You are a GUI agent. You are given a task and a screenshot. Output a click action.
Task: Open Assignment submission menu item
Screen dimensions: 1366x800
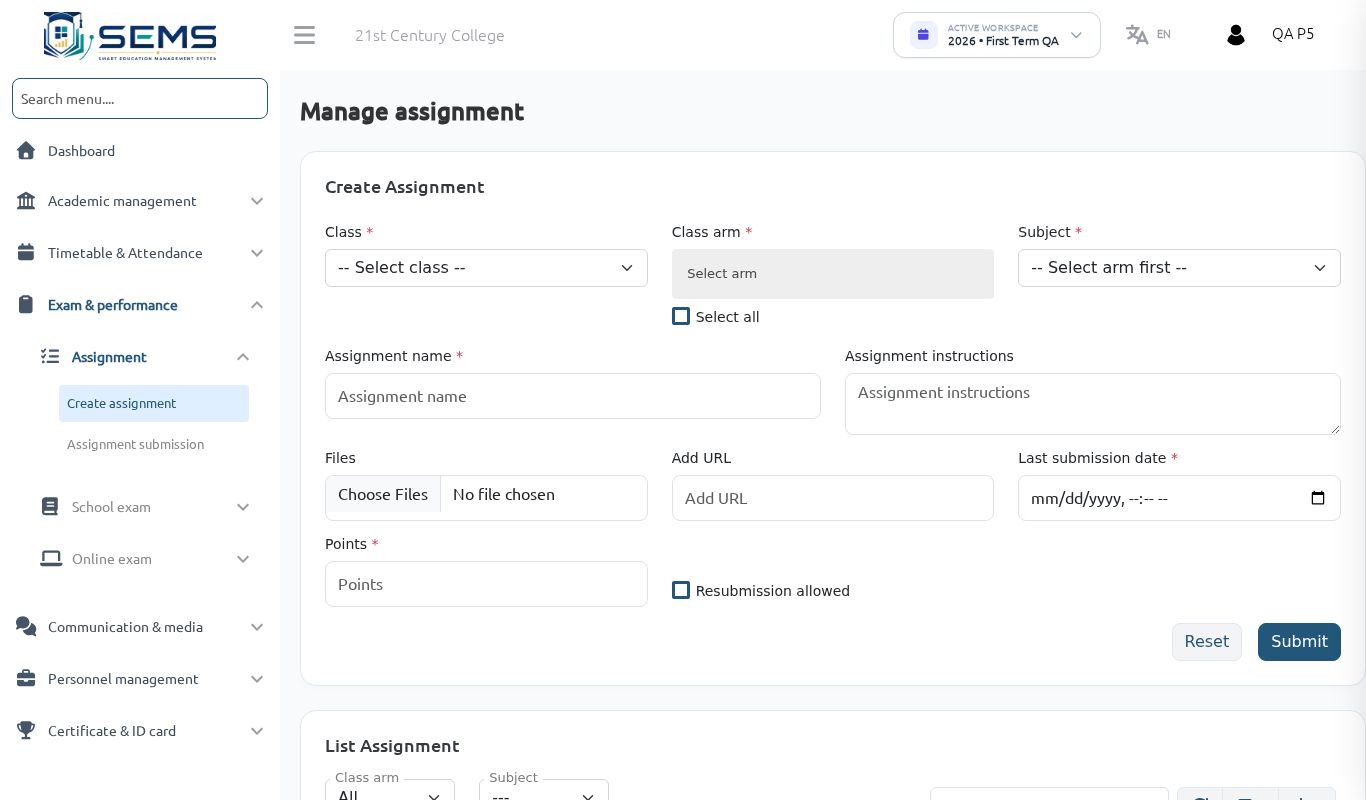(154, 444)
